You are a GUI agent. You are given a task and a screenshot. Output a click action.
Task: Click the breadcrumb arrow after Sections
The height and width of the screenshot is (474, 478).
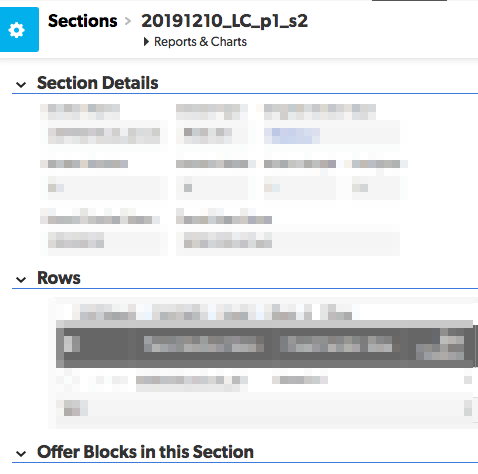coord(128,21)
